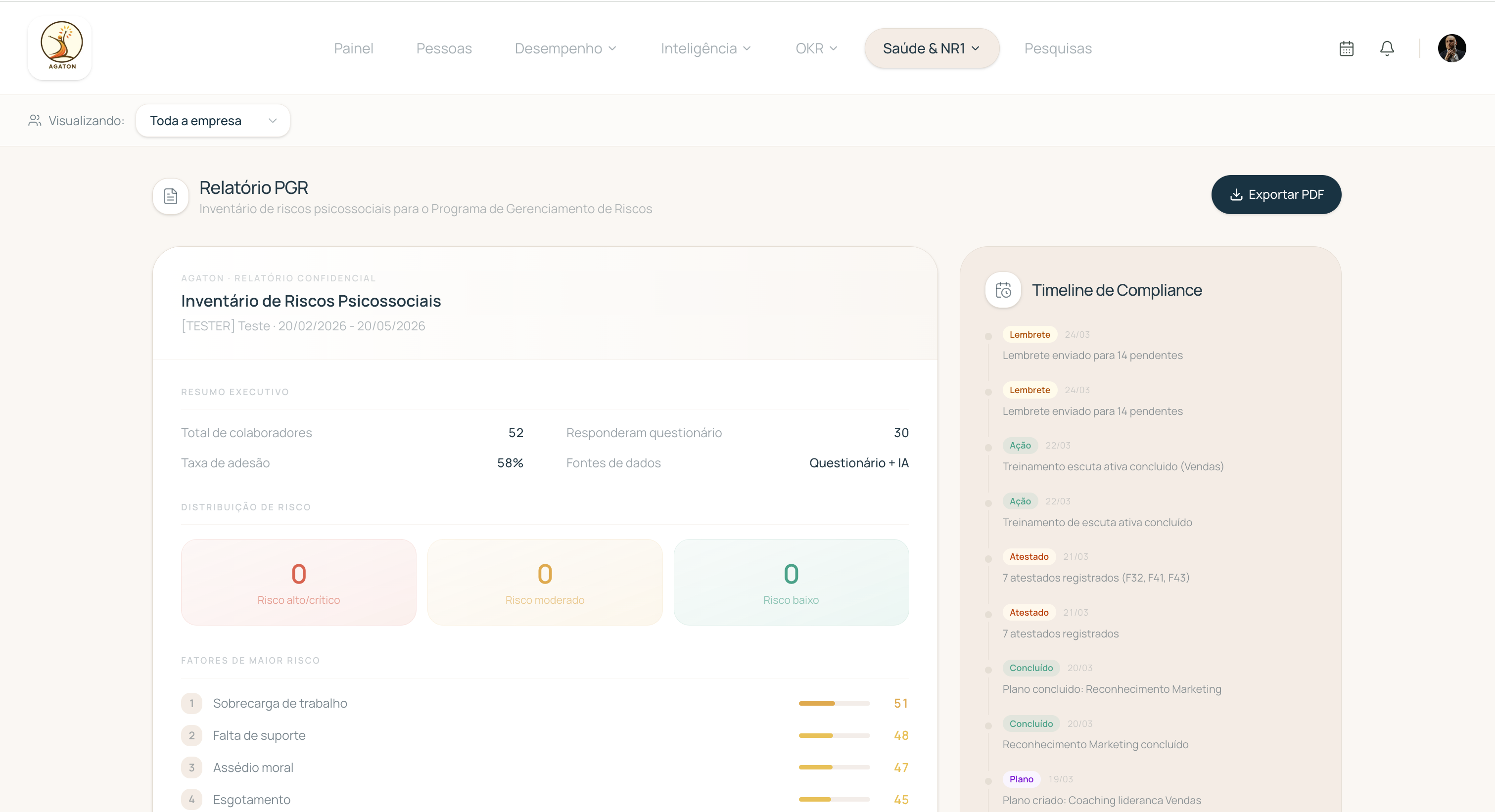Go to Pesquisas
1495x812 pixels.
tap(1058, 48)
